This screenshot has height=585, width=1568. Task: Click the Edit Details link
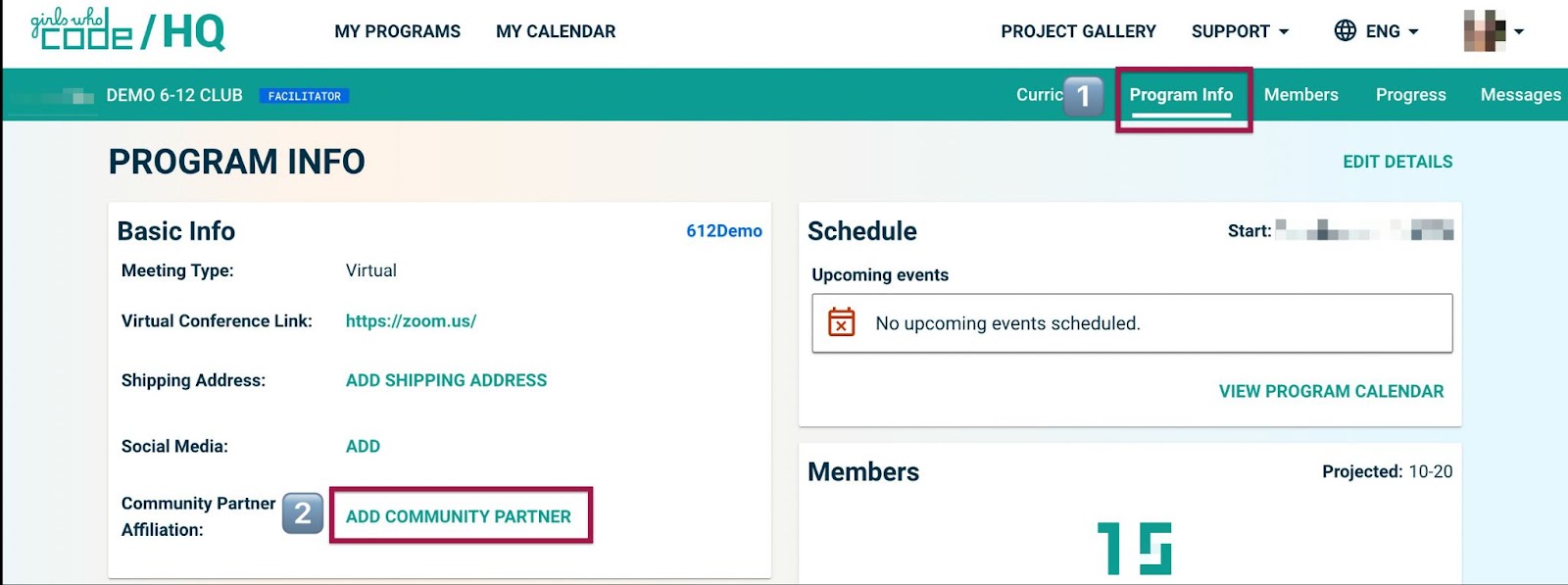pos(1397,162)
